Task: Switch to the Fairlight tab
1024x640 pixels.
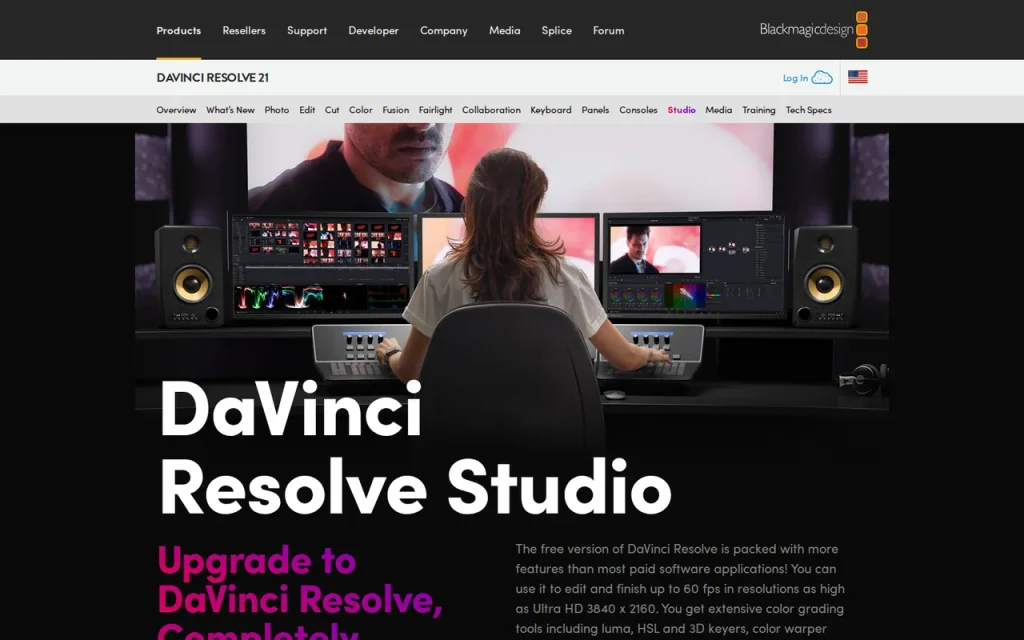Action: click(x=435, y=110)
